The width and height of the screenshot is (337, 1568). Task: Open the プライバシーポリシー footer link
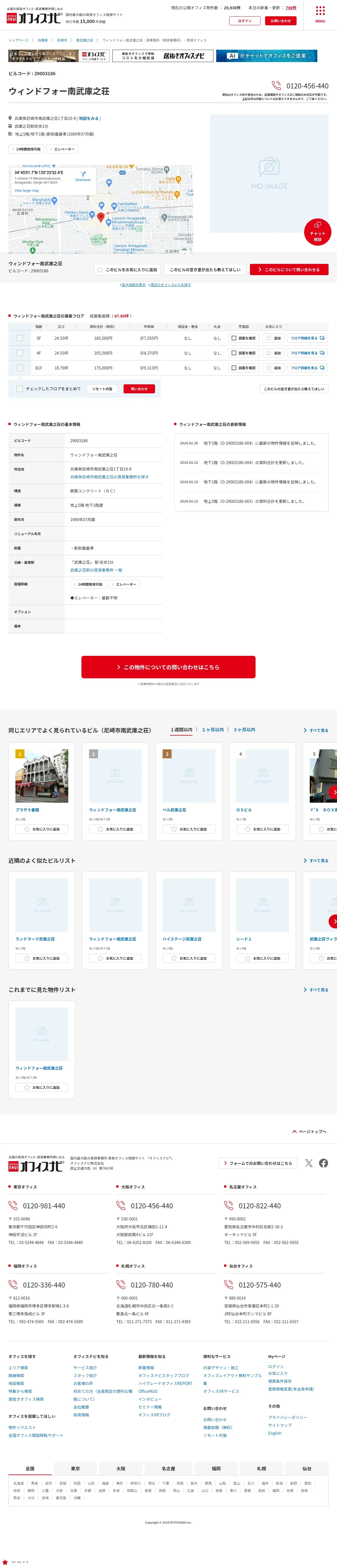click(288, 1418)
